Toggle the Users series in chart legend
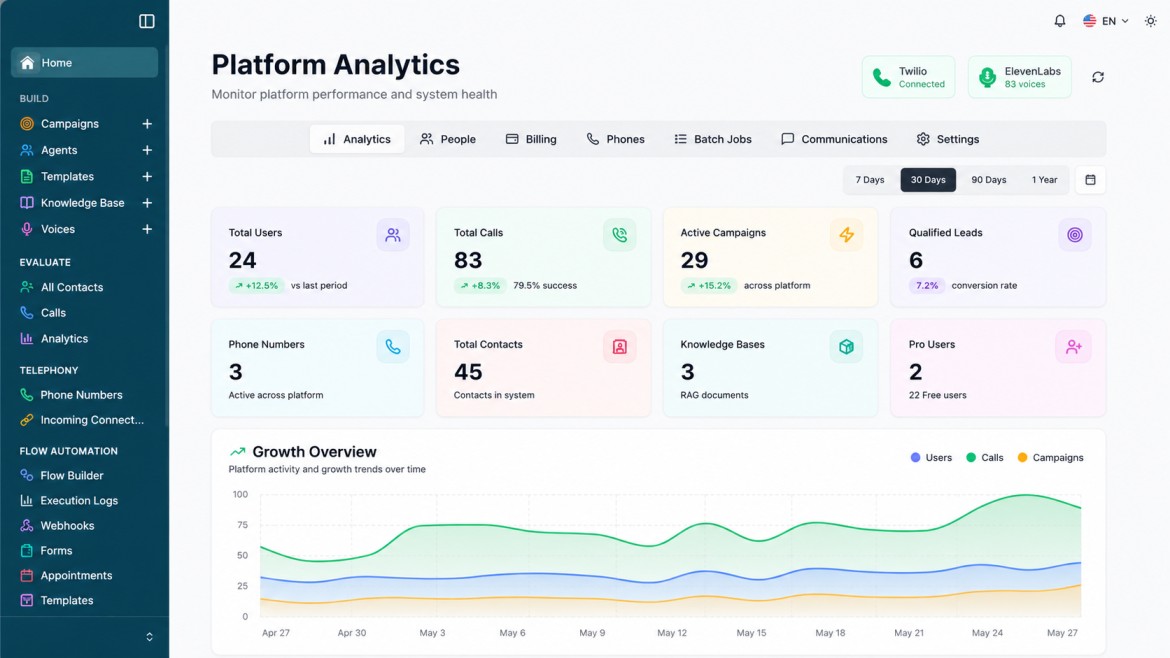This screenshot has height=658, width=1170. (x=931, y=457)
